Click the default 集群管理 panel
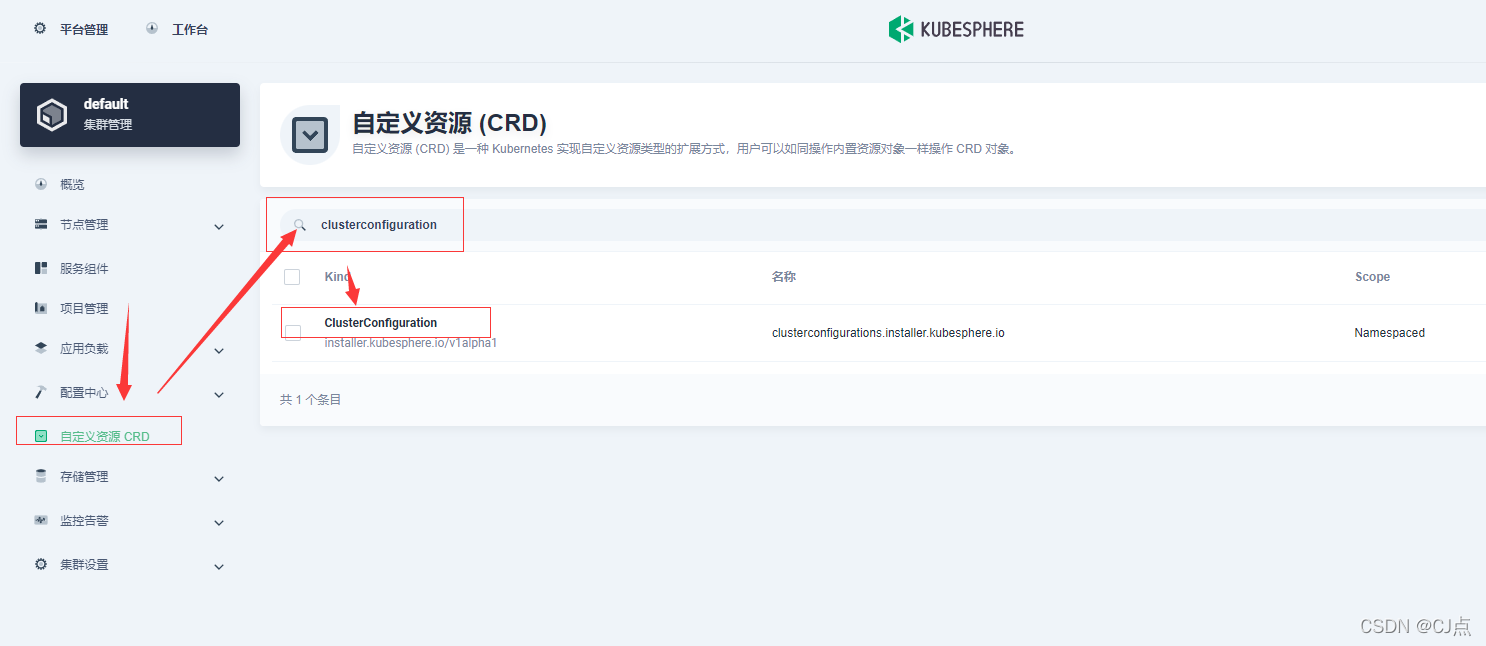This screenshot has width=1486, height=646. 129,114
